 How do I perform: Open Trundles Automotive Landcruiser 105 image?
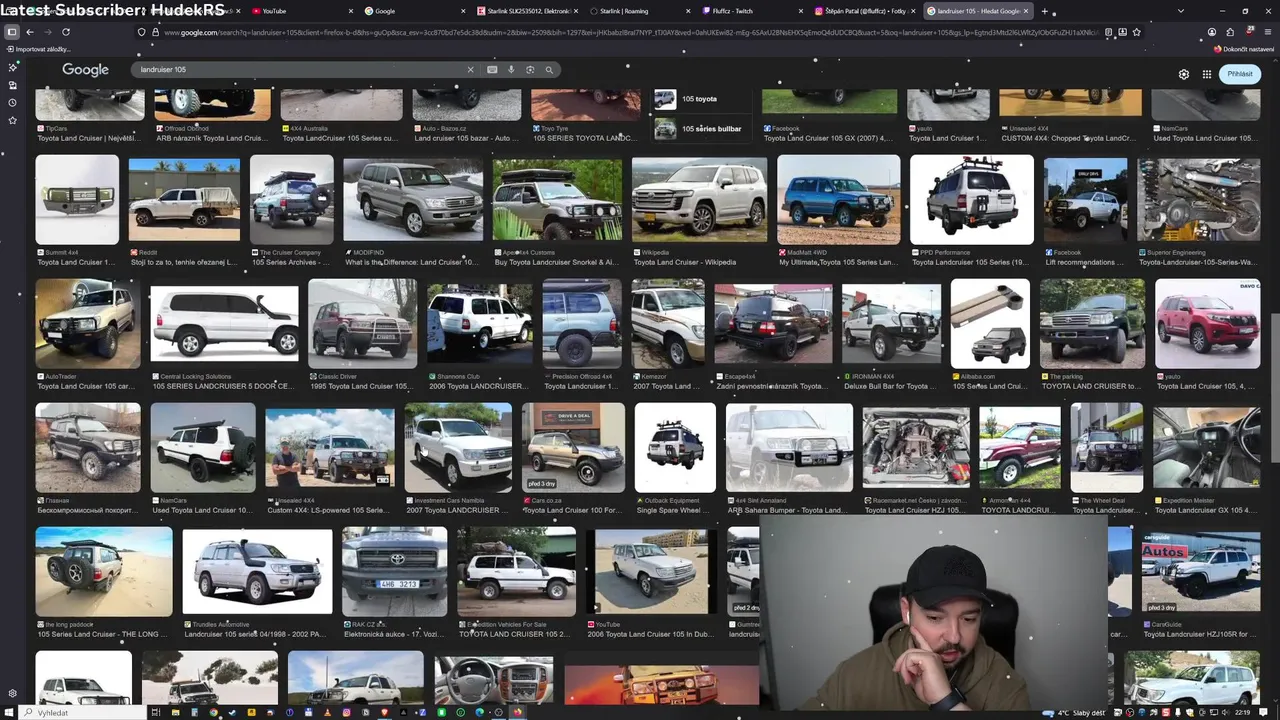click(x=257, y=572)
